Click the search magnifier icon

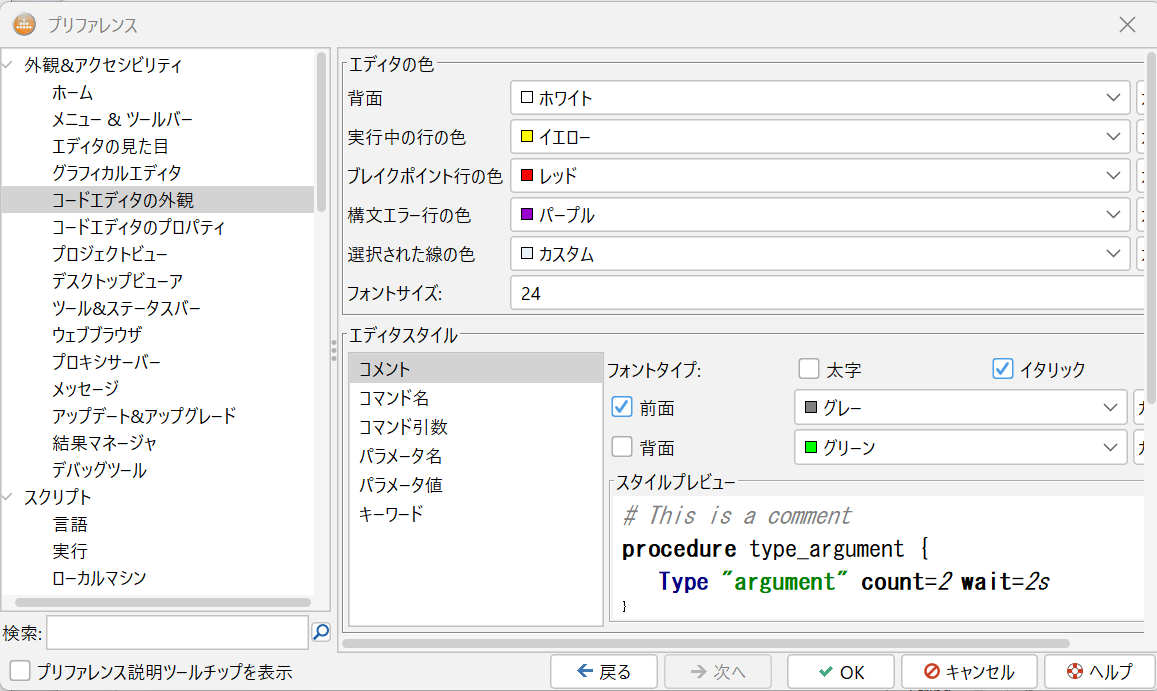(320, 632)
